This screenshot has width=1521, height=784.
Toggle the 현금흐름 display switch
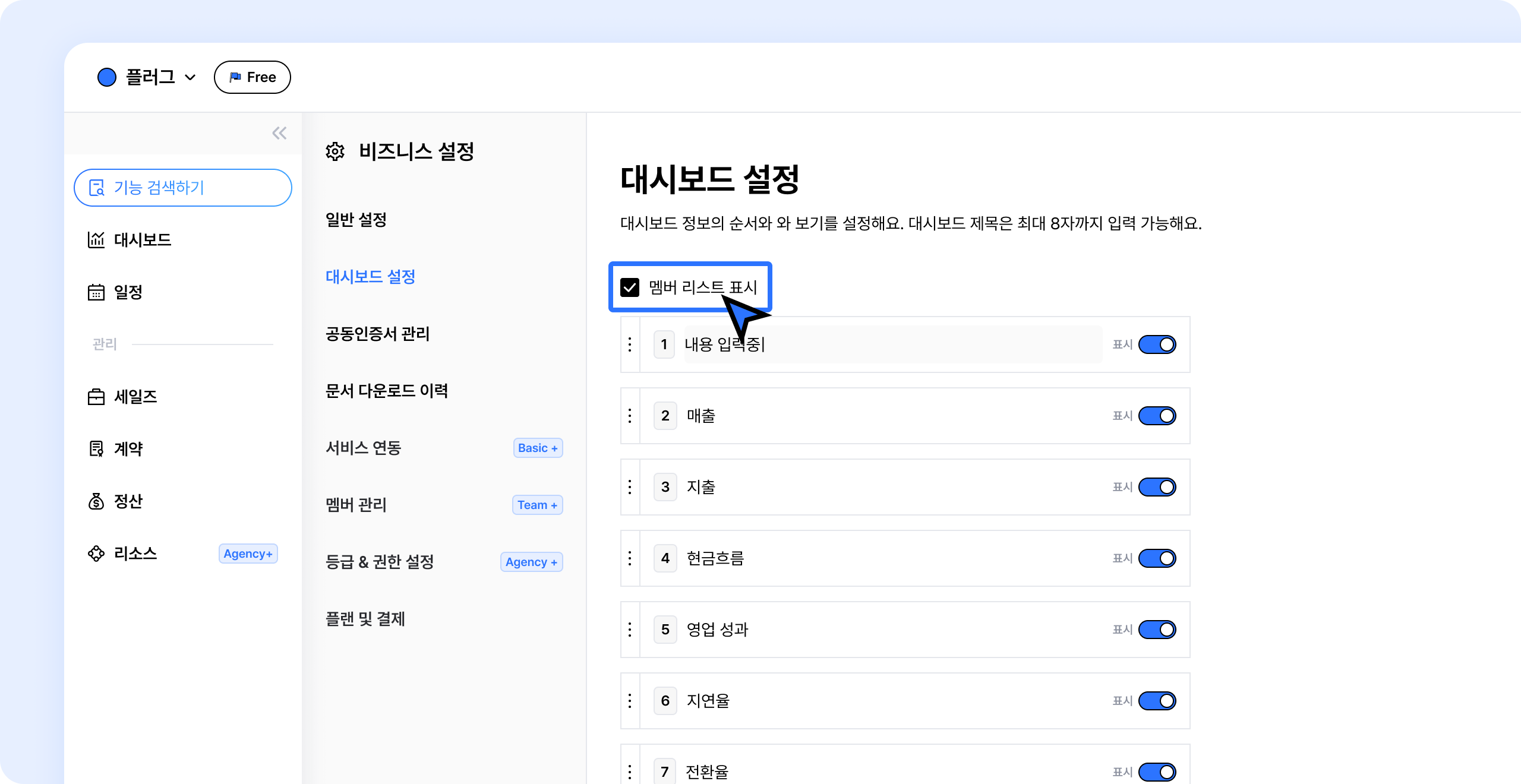coord(1157,558)
